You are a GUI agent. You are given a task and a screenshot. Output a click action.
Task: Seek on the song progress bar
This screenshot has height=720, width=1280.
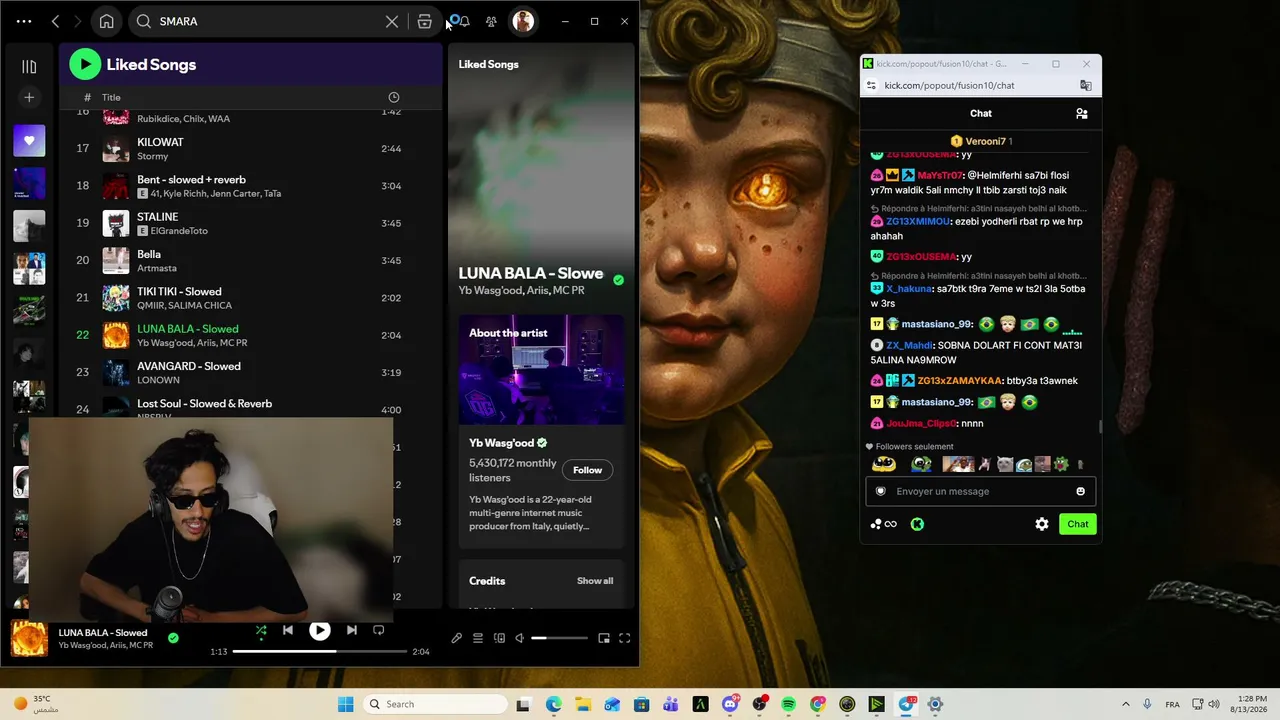[320, 651]
